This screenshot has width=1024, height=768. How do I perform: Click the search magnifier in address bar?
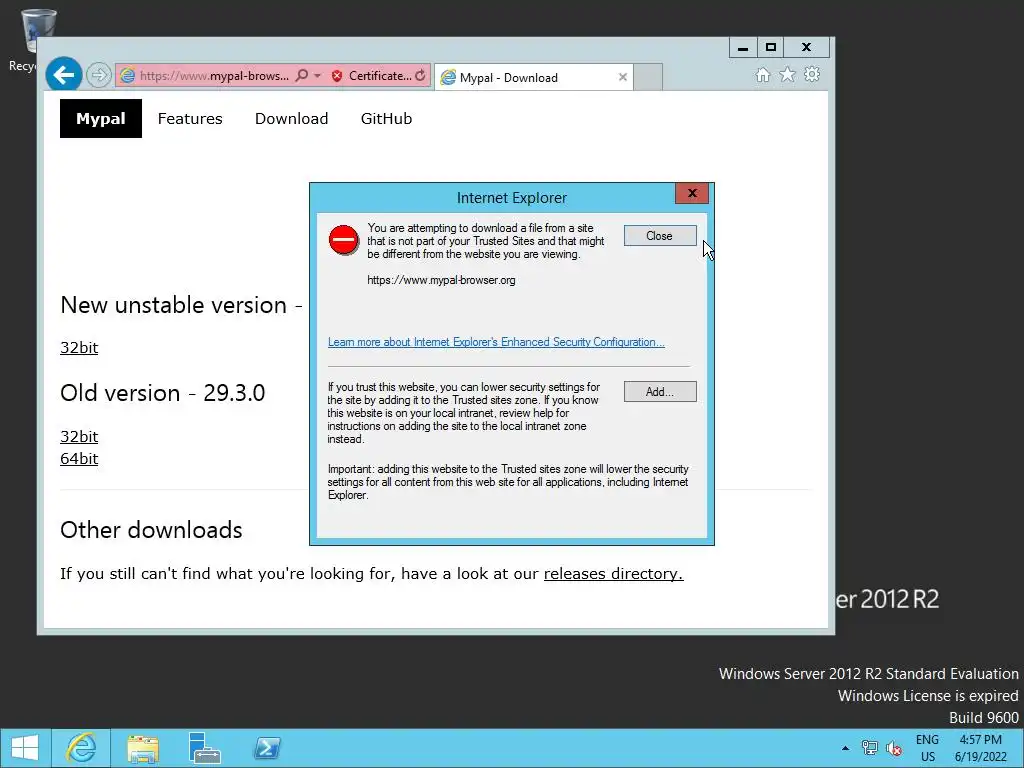[x=302, y=76]
